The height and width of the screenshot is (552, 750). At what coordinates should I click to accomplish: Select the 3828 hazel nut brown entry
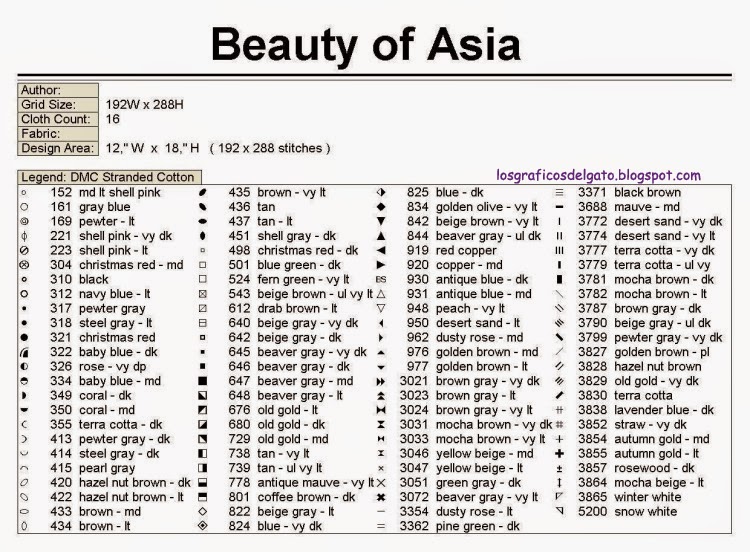[640, 366]
